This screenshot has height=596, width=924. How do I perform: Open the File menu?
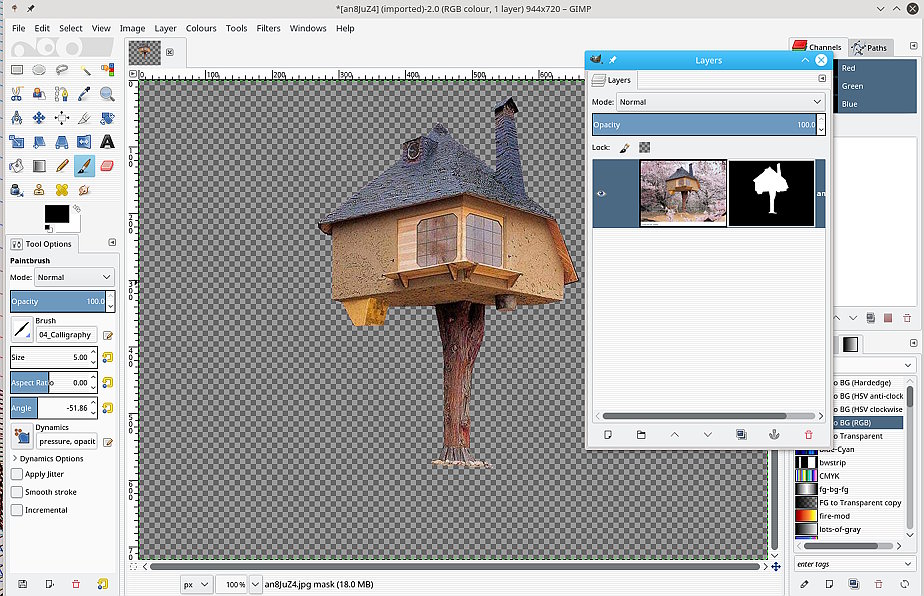point(18,28)
